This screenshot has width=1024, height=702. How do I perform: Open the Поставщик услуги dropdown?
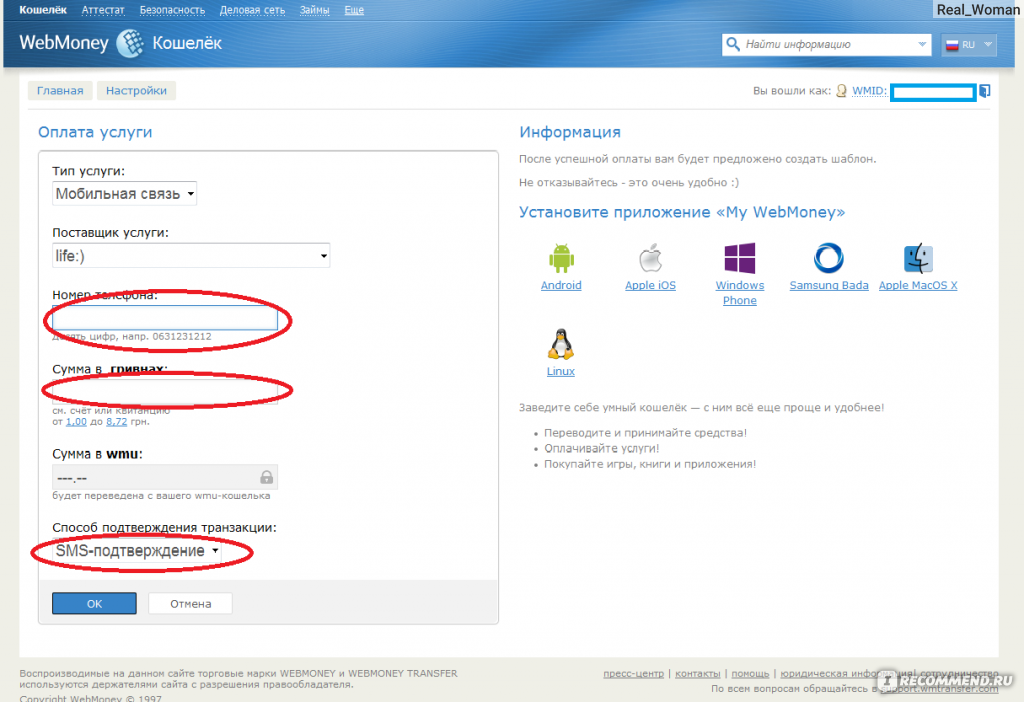pos(191,255)
